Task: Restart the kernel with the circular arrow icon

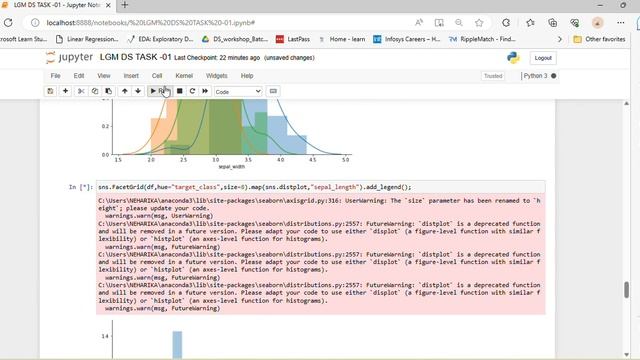Action: [192, 91]
